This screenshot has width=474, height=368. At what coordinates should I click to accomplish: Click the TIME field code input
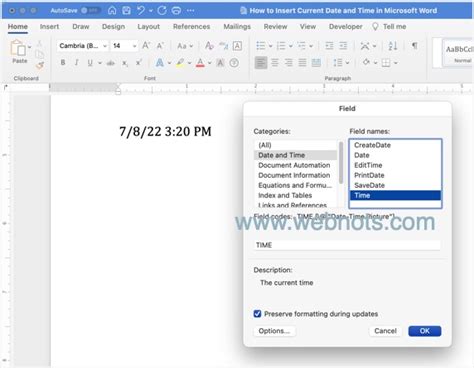(x=347, y=245)
